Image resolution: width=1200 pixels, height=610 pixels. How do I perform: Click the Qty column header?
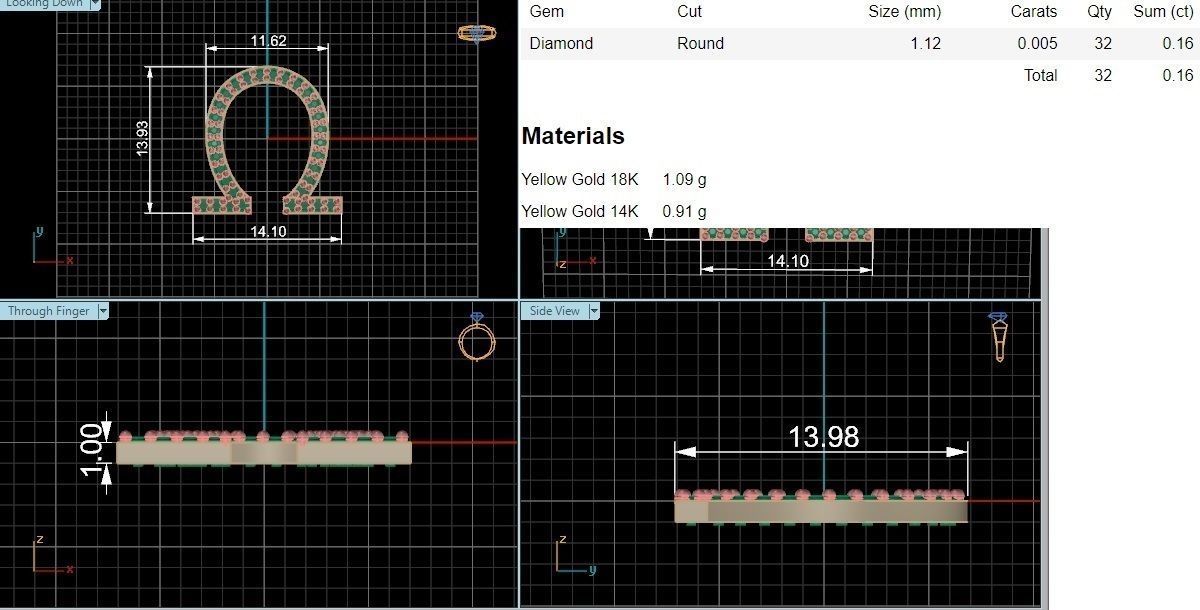click(1100, 12)
